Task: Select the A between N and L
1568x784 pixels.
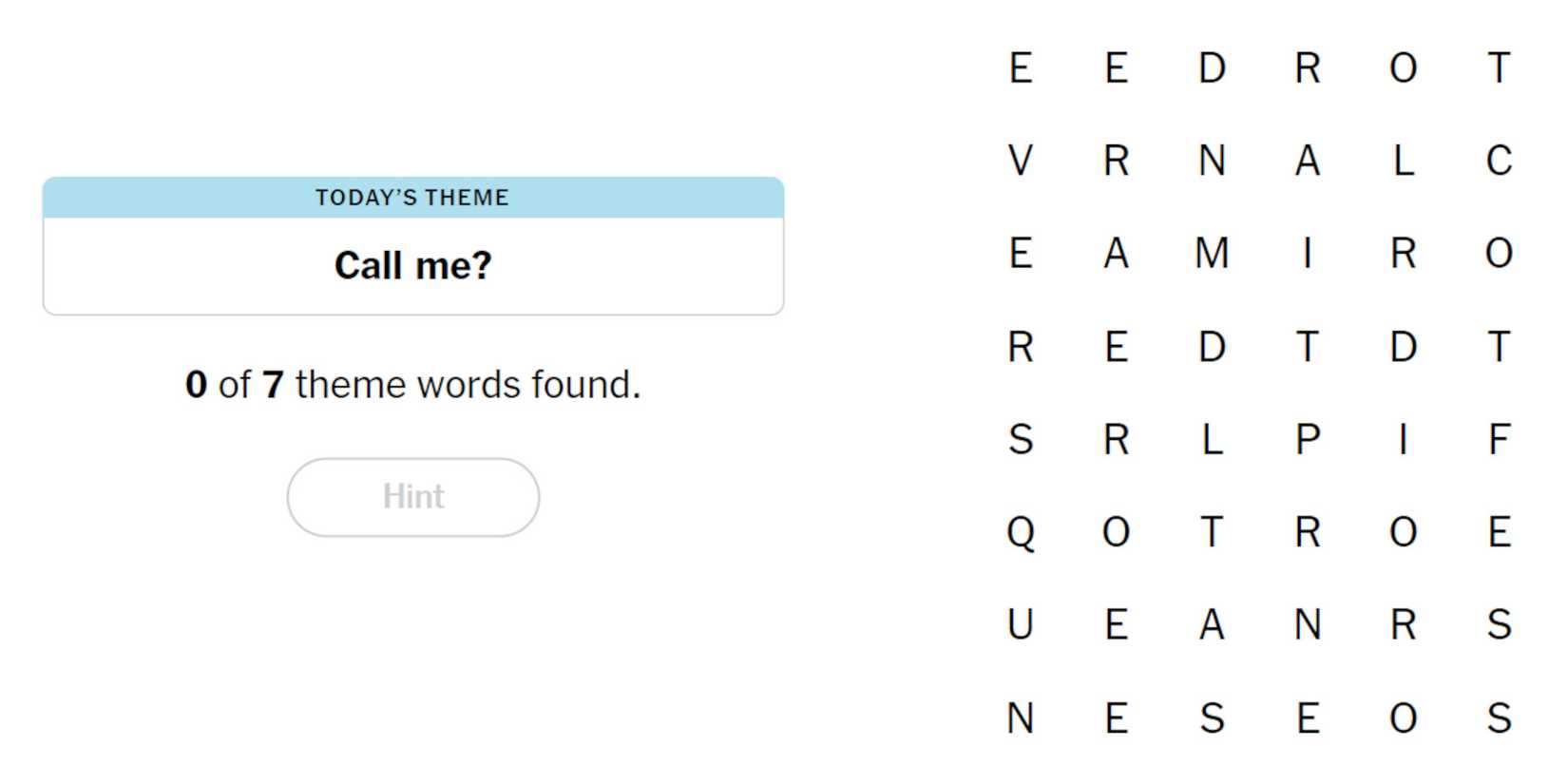Action: point(1308,161)
